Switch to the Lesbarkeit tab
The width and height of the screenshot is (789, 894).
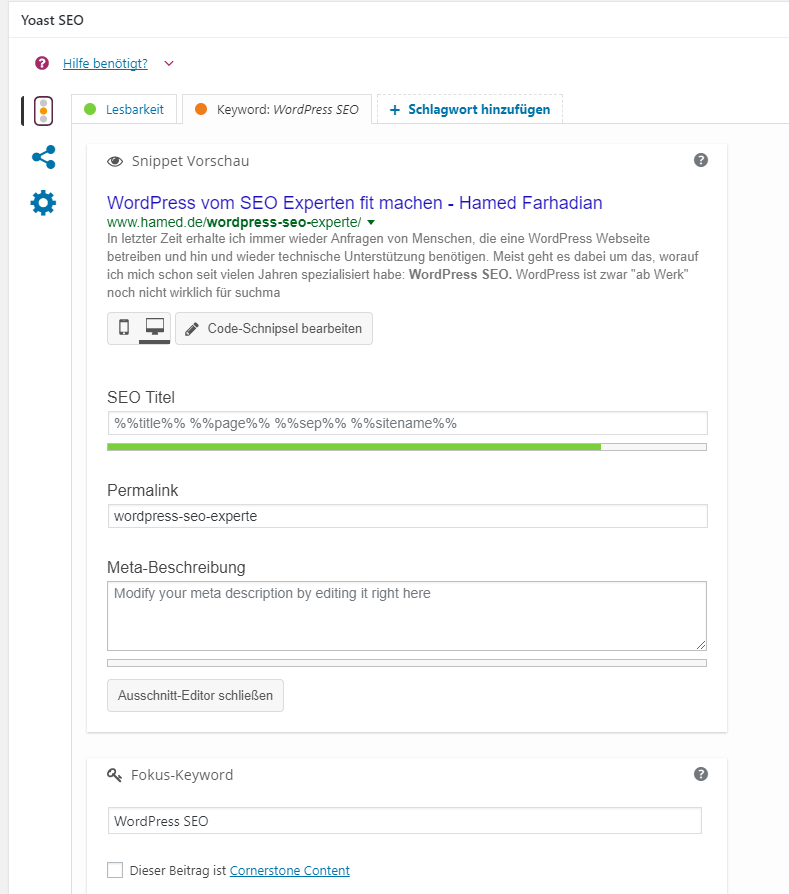pyautogui.click(x=124, y=109)
